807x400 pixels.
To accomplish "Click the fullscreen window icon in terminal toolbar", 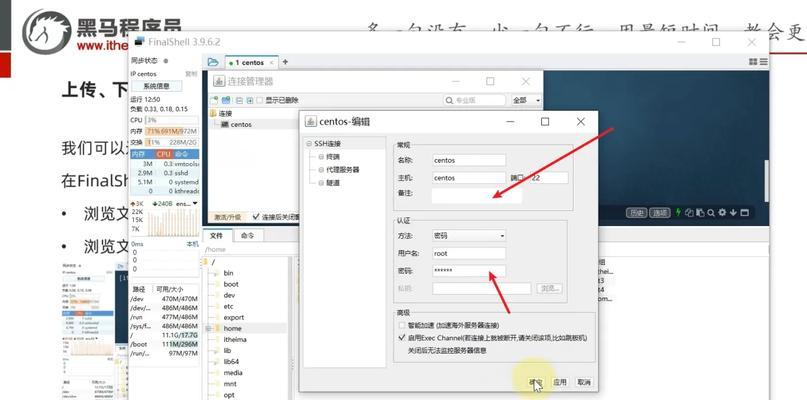I will (744, 212).
